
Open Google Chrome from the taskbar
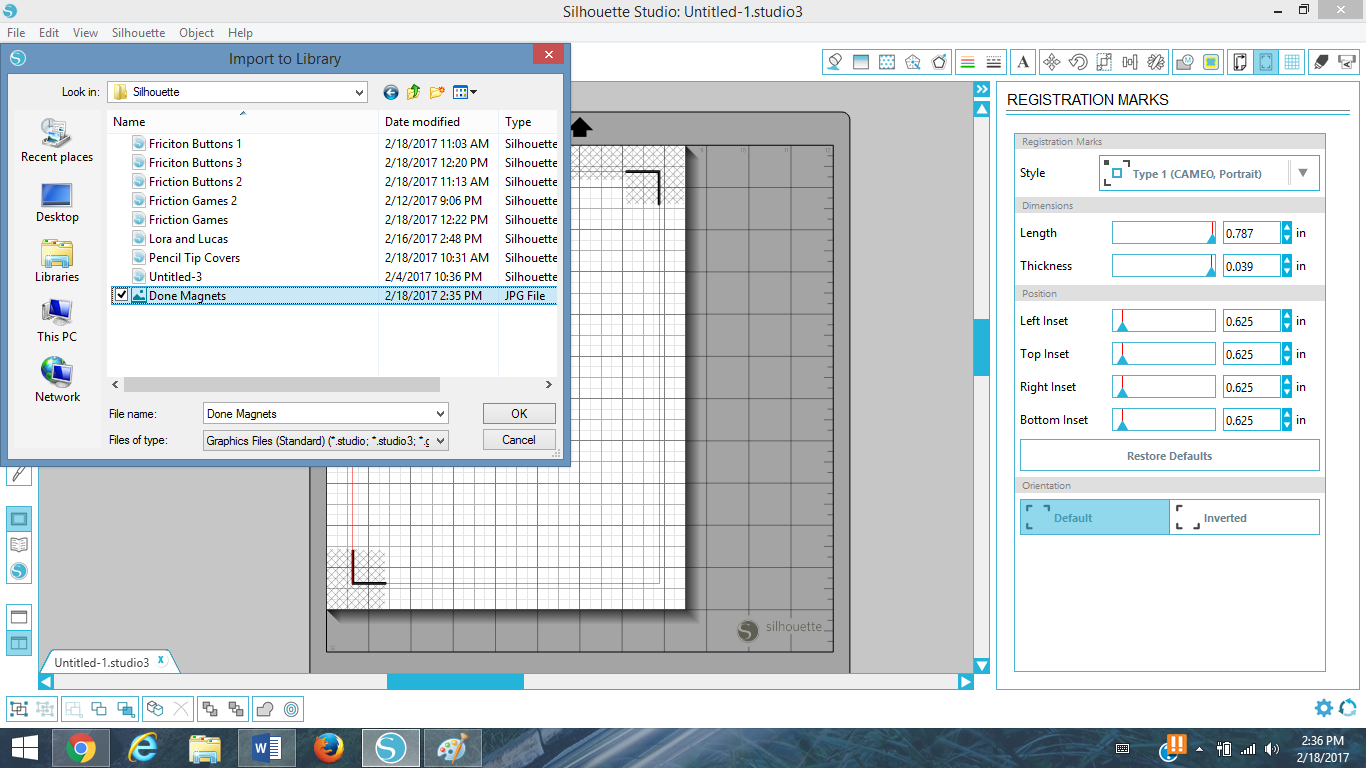pyautogui.click(x=81, y=748)
